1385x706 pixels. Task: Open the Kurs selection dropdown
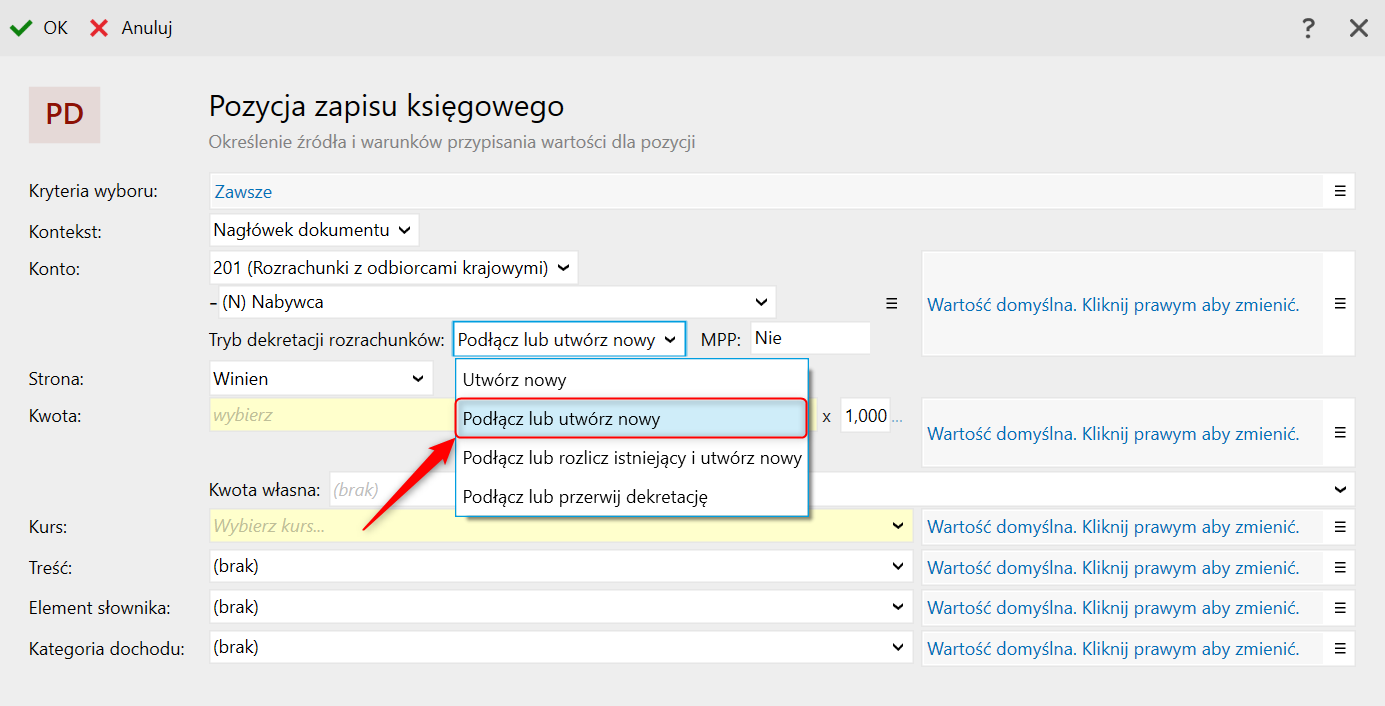click(560, 526)
